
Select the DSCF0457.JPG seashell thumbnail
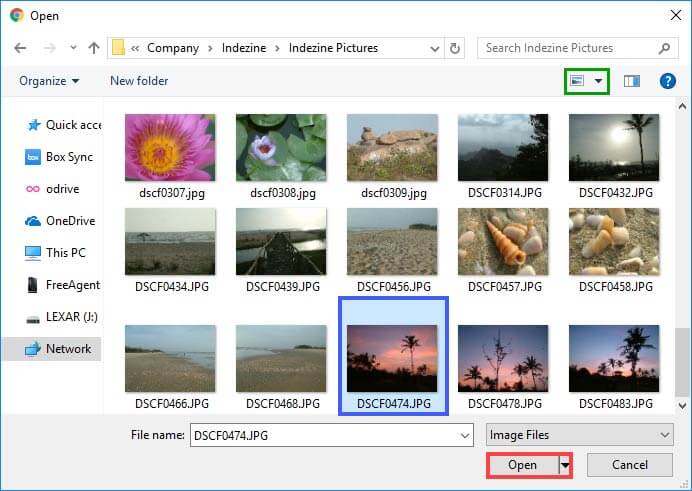(x=503, y=241)
